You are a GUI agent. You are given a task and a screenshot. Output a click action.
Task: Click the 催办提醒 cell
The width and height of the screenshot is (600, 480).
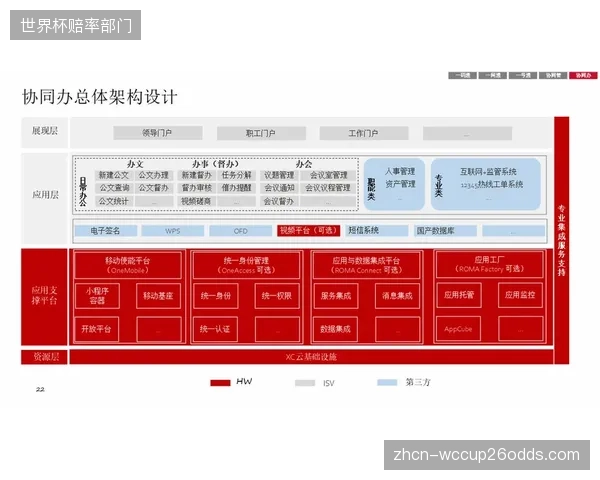pyautogui.click(x=236, y=188)
